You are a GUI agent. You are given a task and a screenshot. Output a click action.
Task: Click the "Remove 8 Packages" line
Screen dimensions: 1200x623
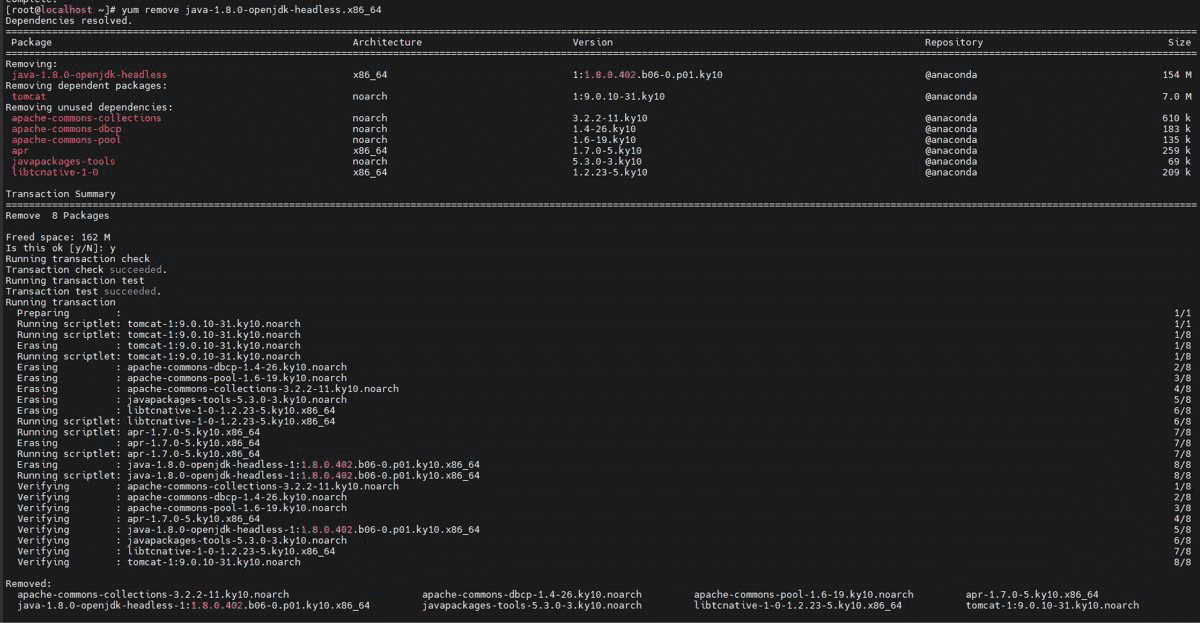click(x=57, y=215)
